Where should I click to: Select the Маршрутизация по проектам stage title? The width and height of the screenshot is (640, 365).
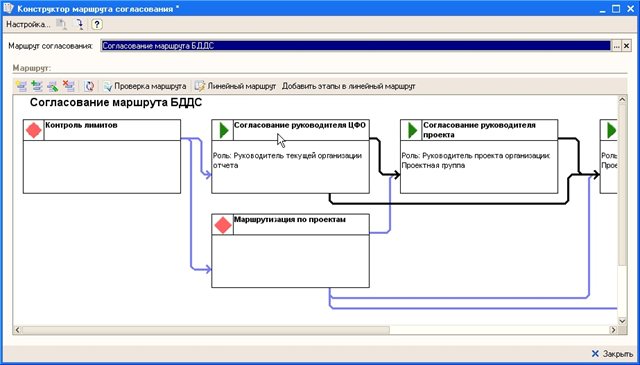click(290, 220)
